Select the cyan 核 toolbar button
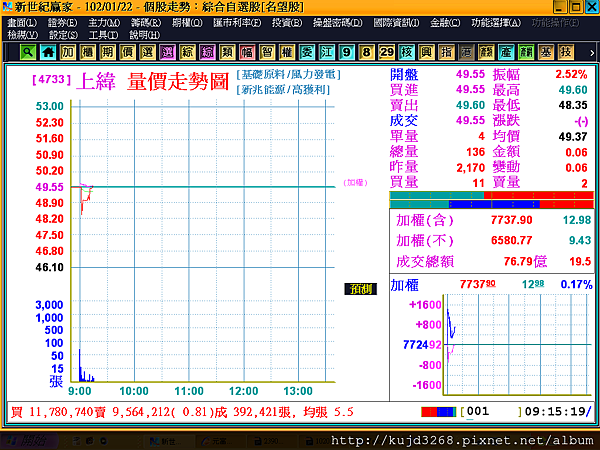The height and width of the screenshot is (450, 600). point(406,52)
